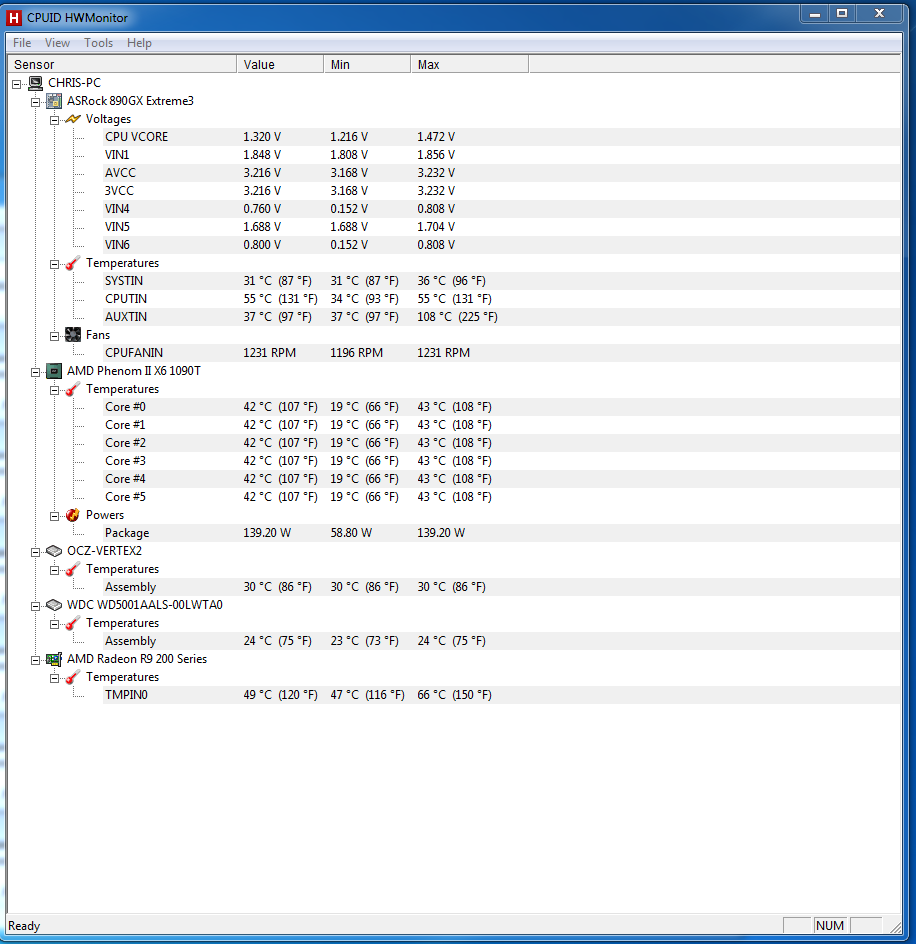Select the AVCC voltage row

point(502,173)
